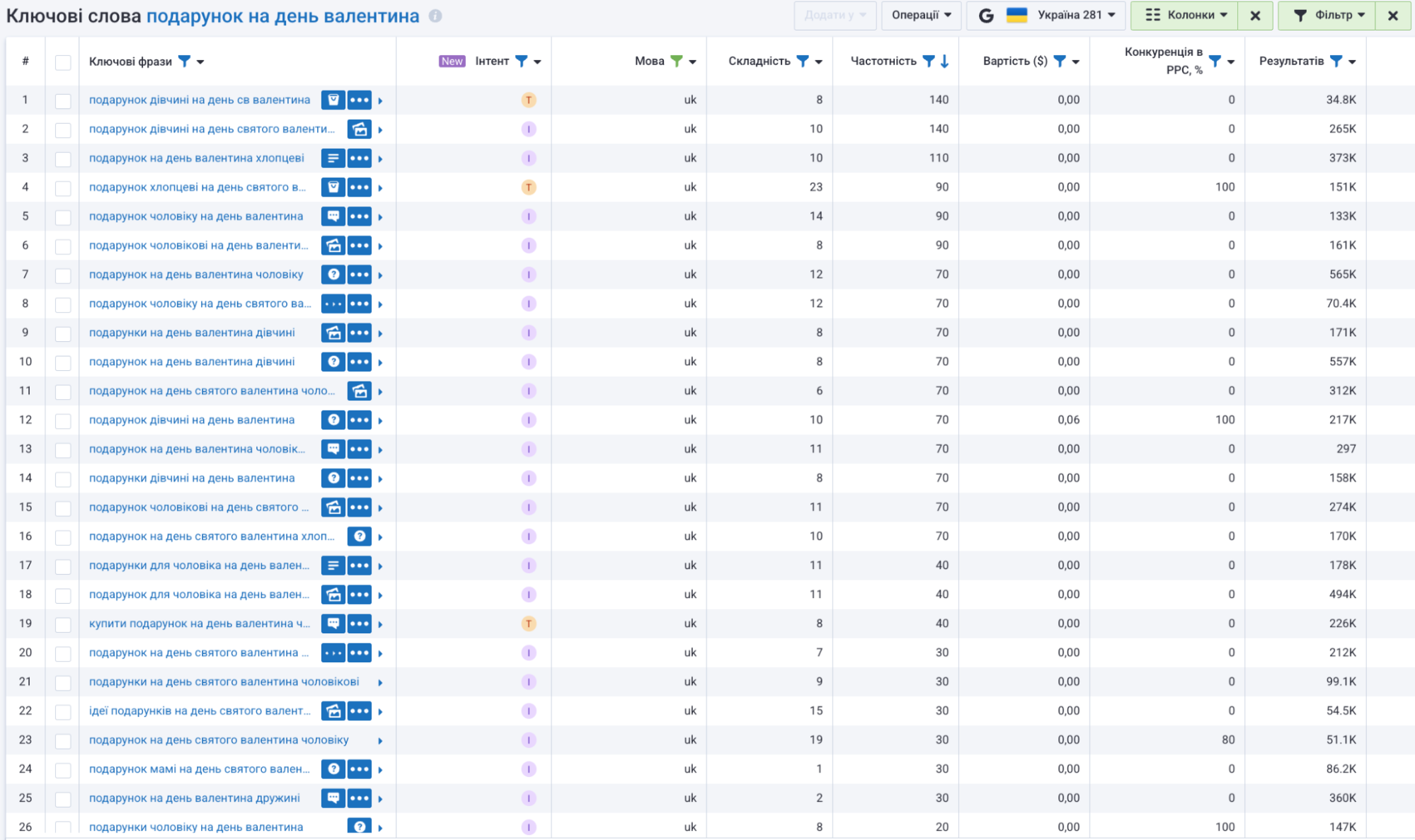Click the filter icon in Конкуренція в PPC column

click(x=1215, y=62)
